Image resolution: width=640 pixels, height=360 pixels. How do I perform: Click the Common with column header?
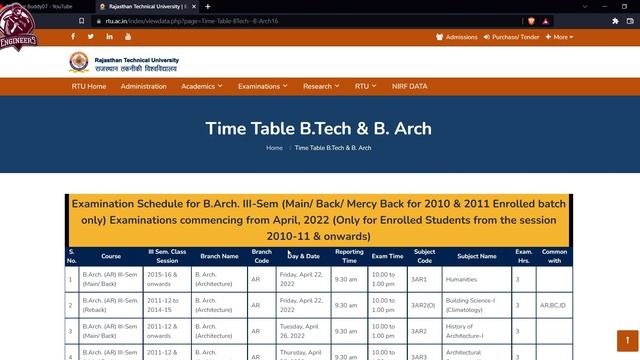[554, 256]
